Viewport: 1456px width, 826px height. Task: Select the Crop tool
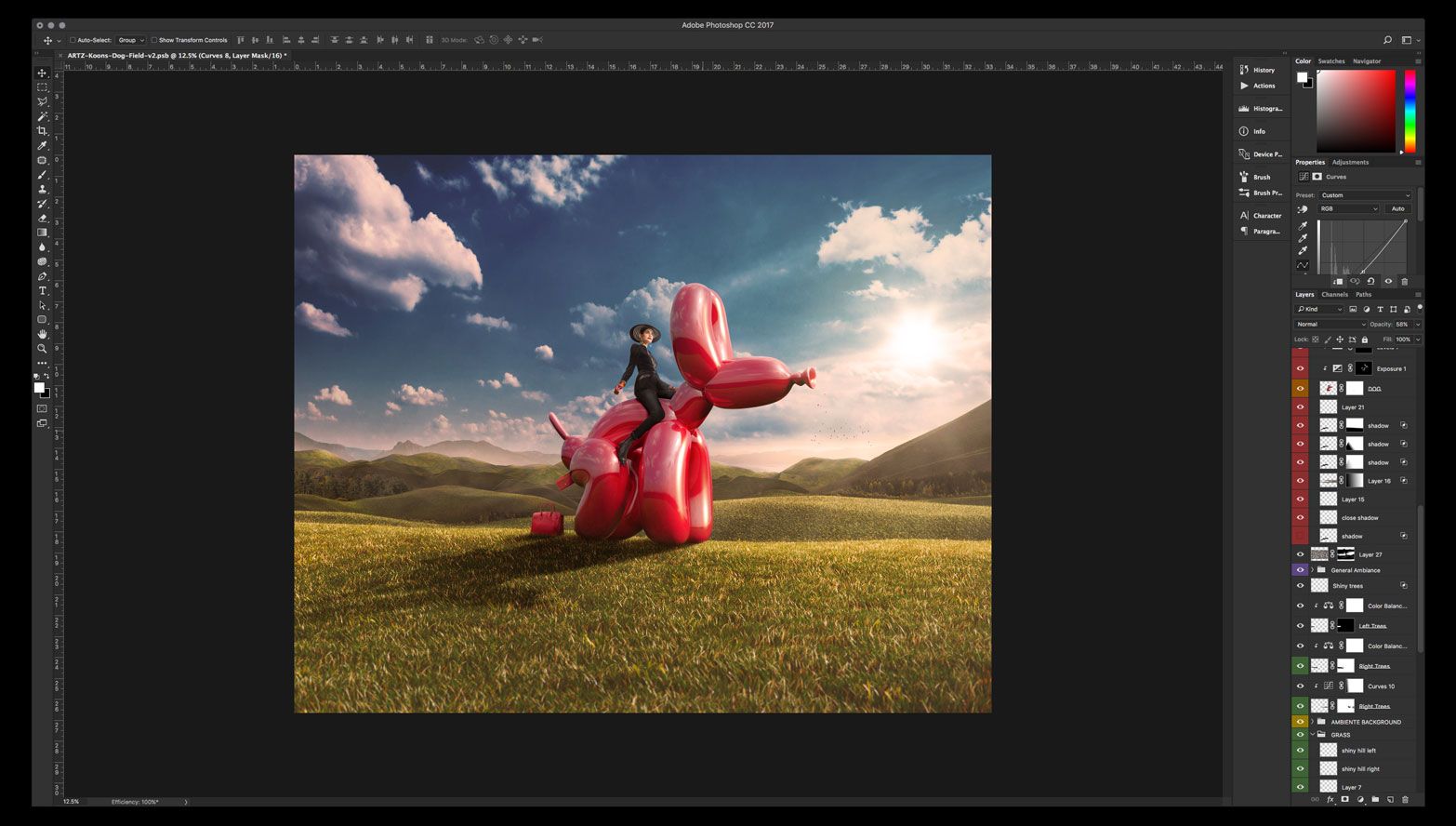pyautogui.click(x=42, y=131)
